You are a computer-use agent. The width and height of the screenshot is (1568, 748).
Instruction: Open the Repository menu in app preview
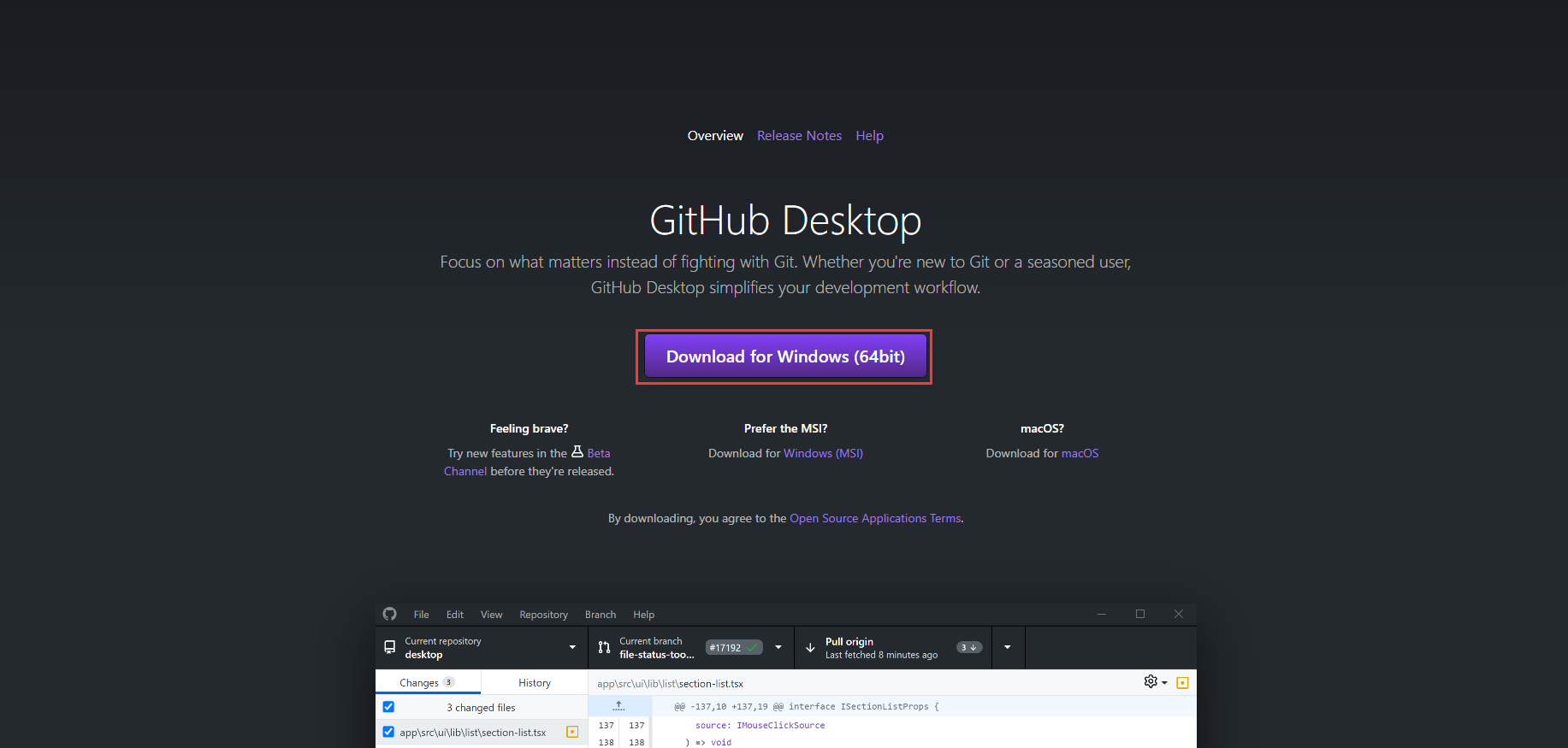(x=543, y=615)
